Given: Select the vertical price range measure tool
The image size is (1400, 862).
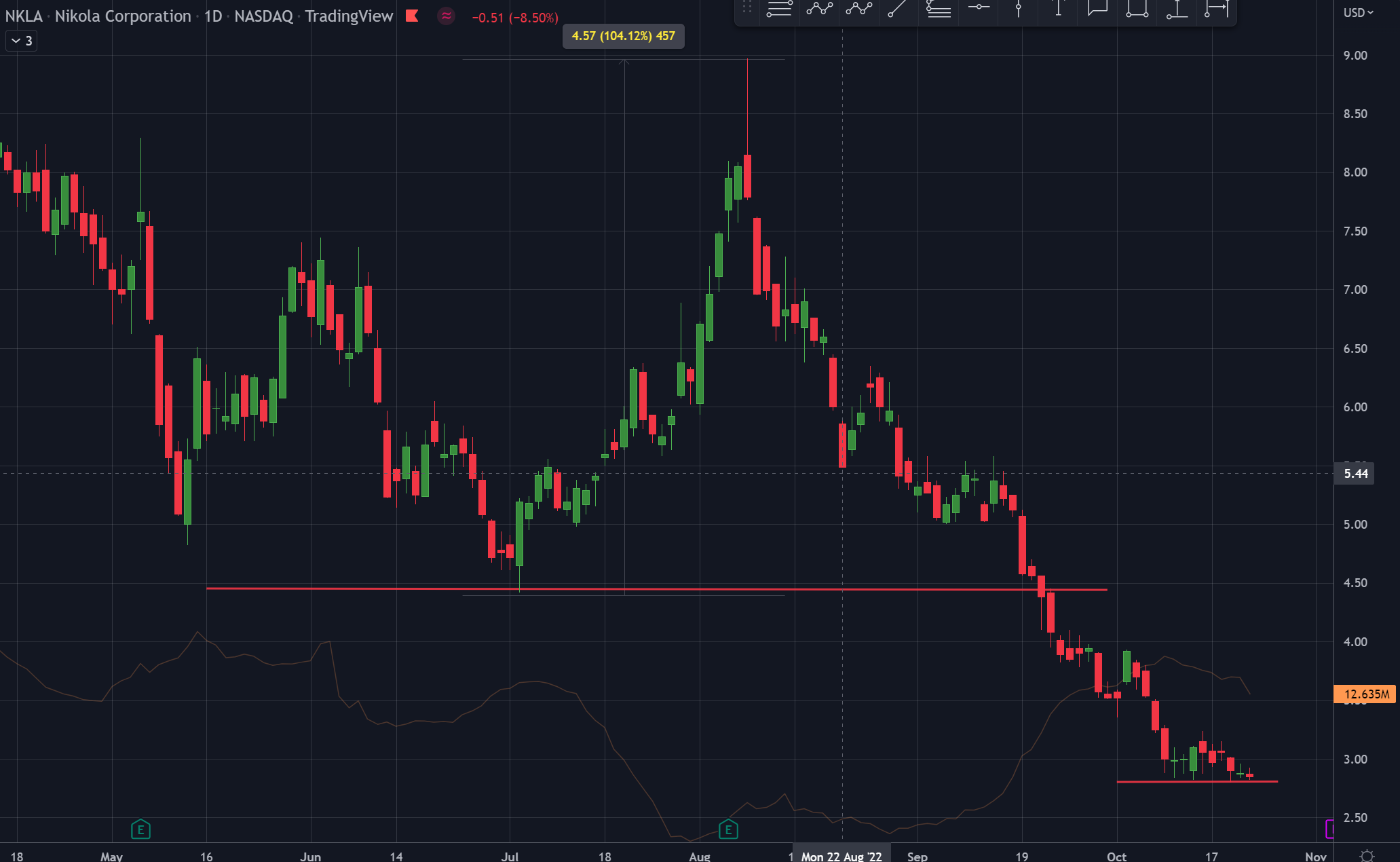Looking at the screenshot, I should click(x=1177, y=8).
